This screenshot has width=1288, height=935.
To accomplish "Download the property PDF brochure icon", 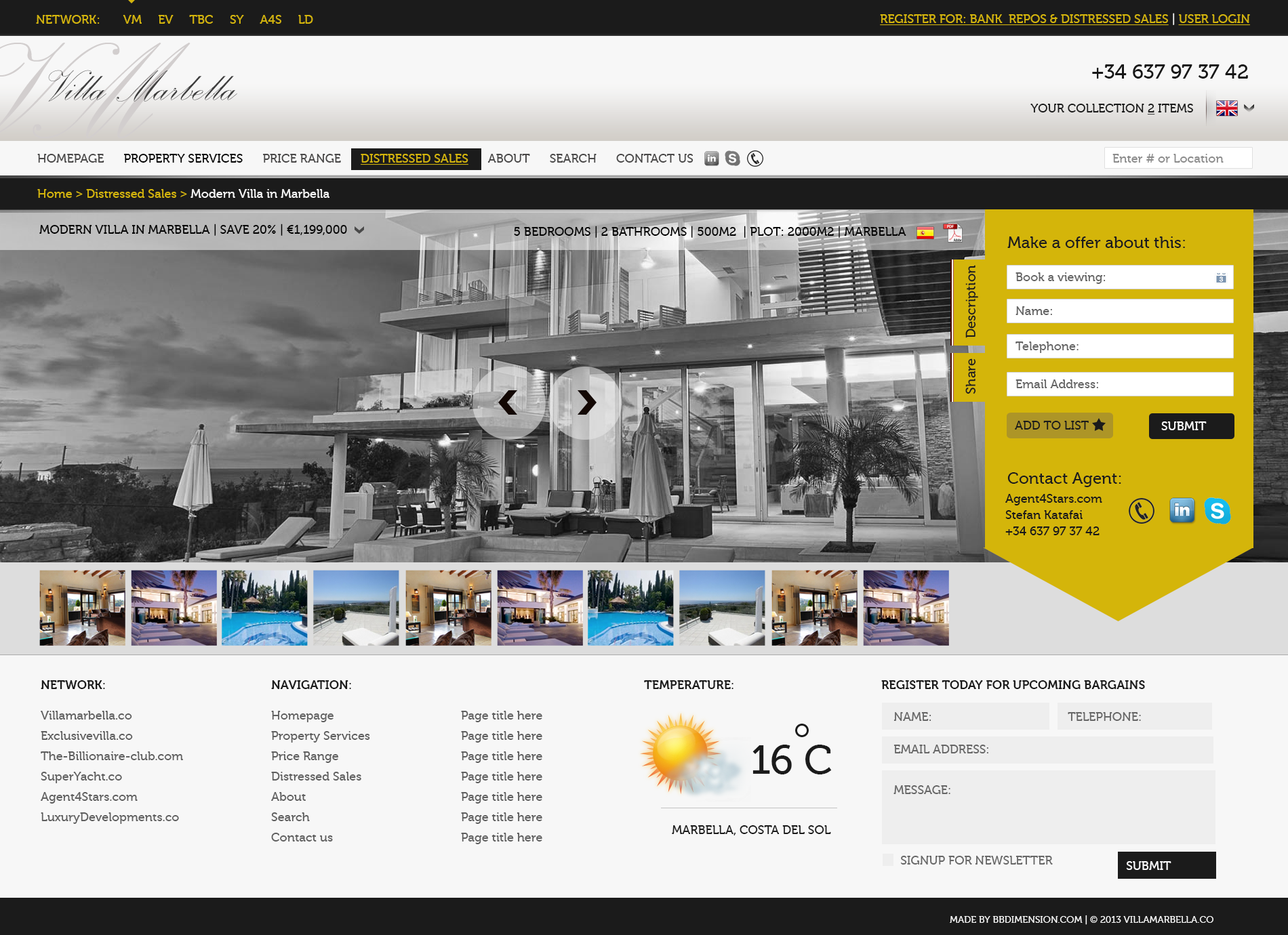I will tap(953, 232).
